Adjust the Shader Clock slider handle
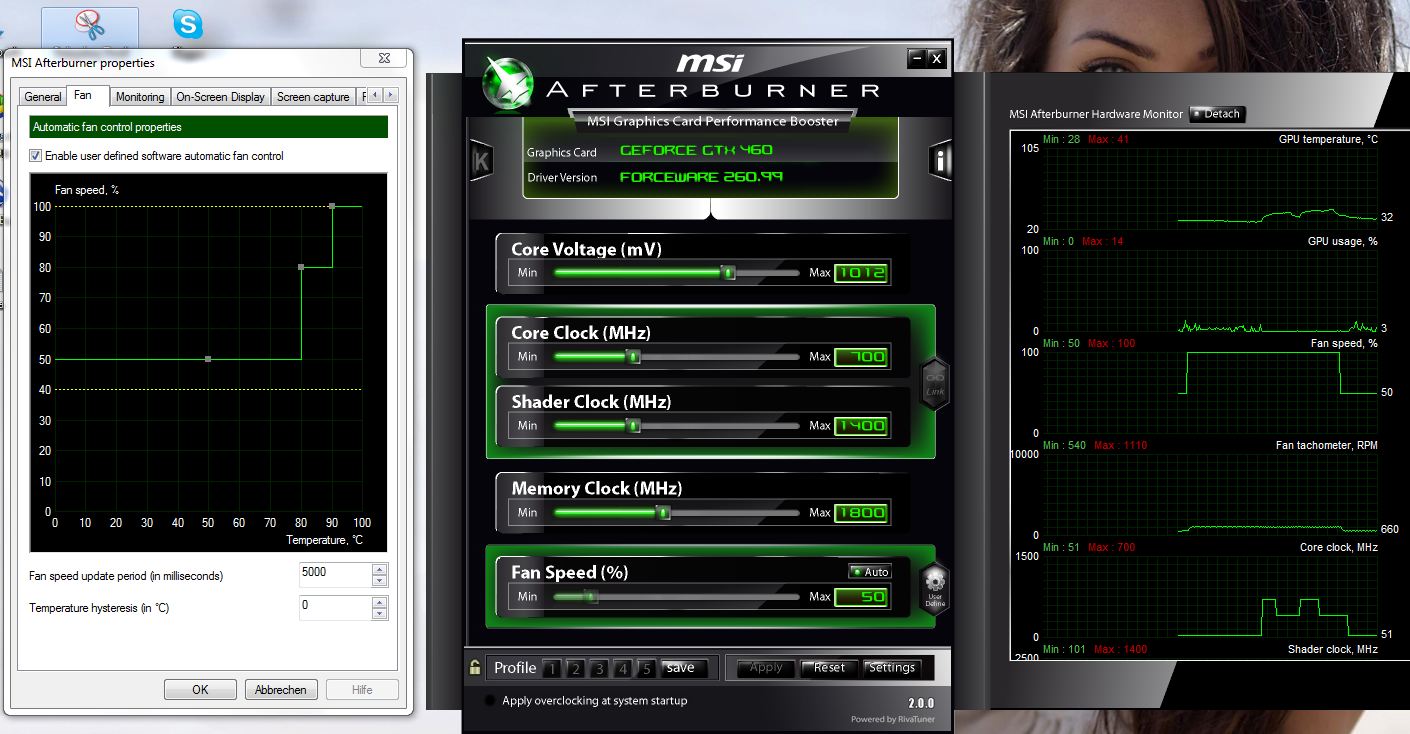Viewport: 1410px width, 734px height. [x=632, y=425]
